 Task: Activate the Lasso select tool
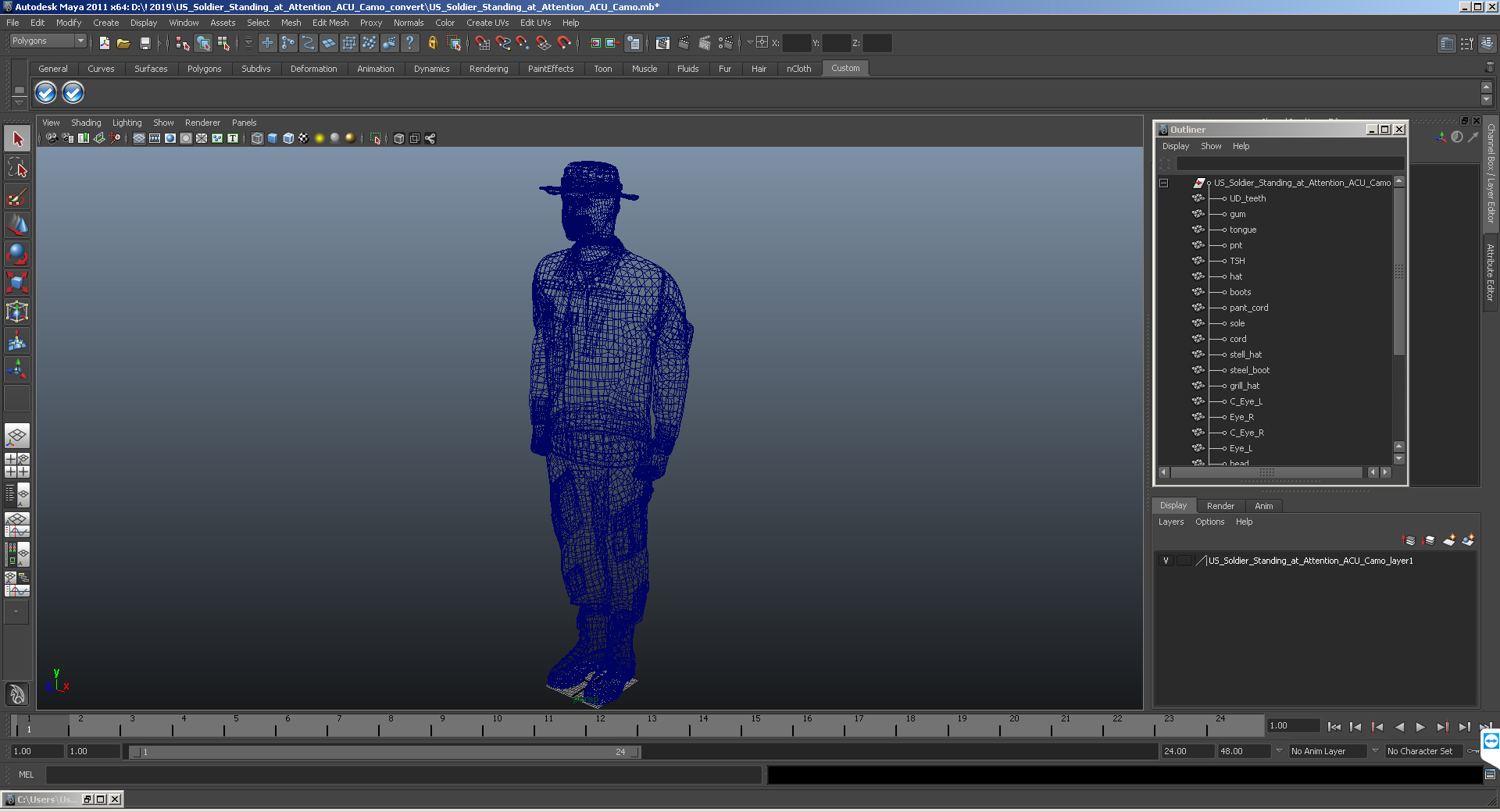click(17, 168)
